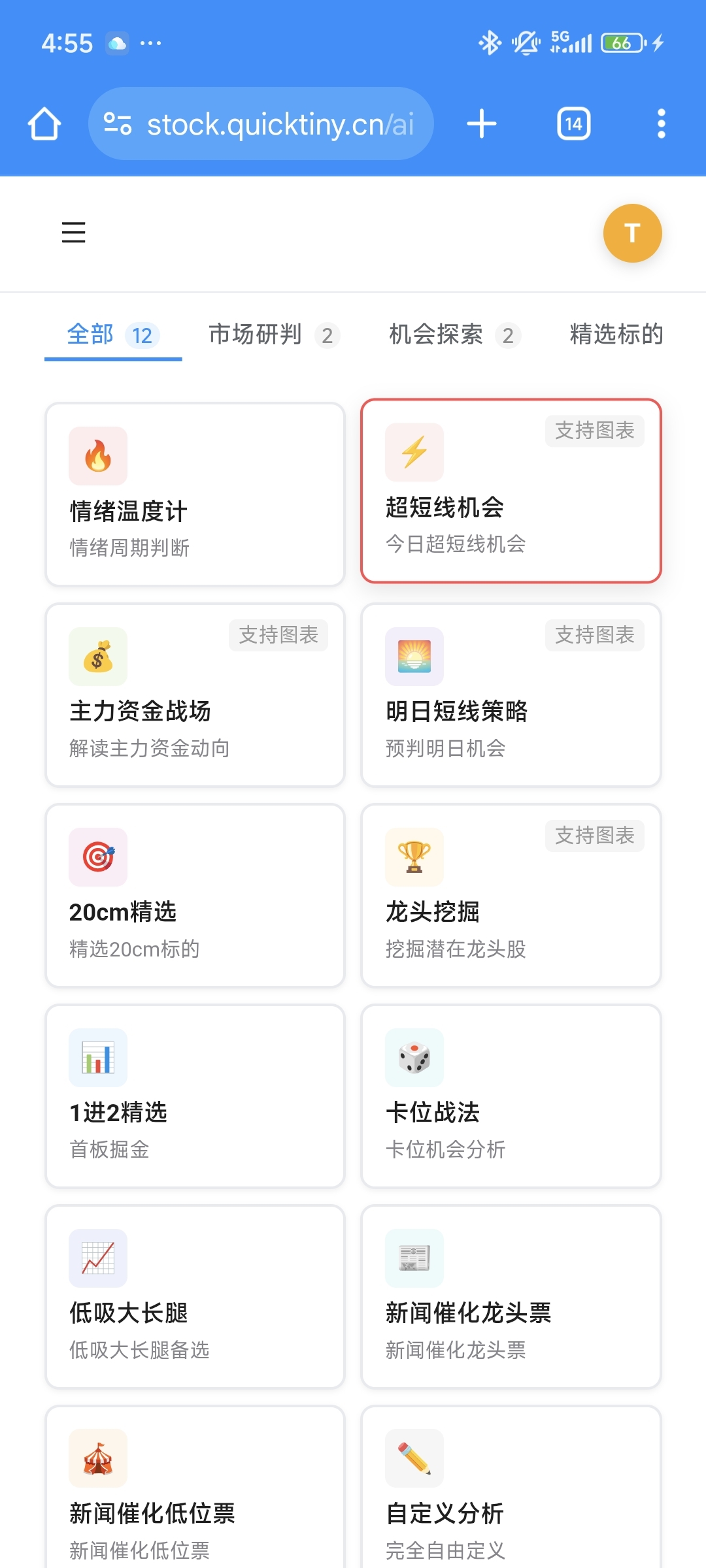Image resolution: width=706 pixels, height=1568 pixels.
Task: Open the browser three-dot menu
Action: 661,123
